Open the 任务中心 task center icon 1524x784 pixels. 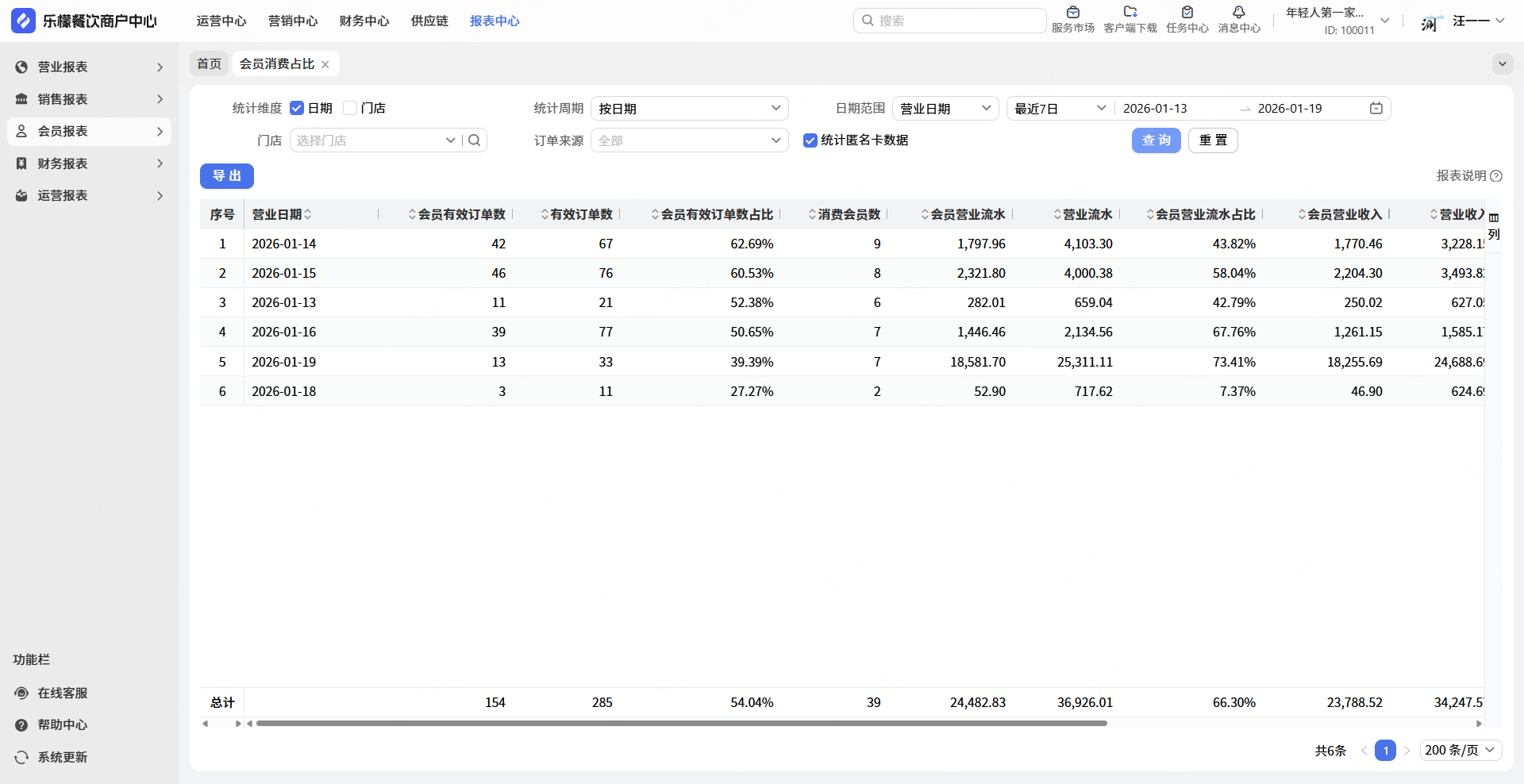[x=1187, y=13]
